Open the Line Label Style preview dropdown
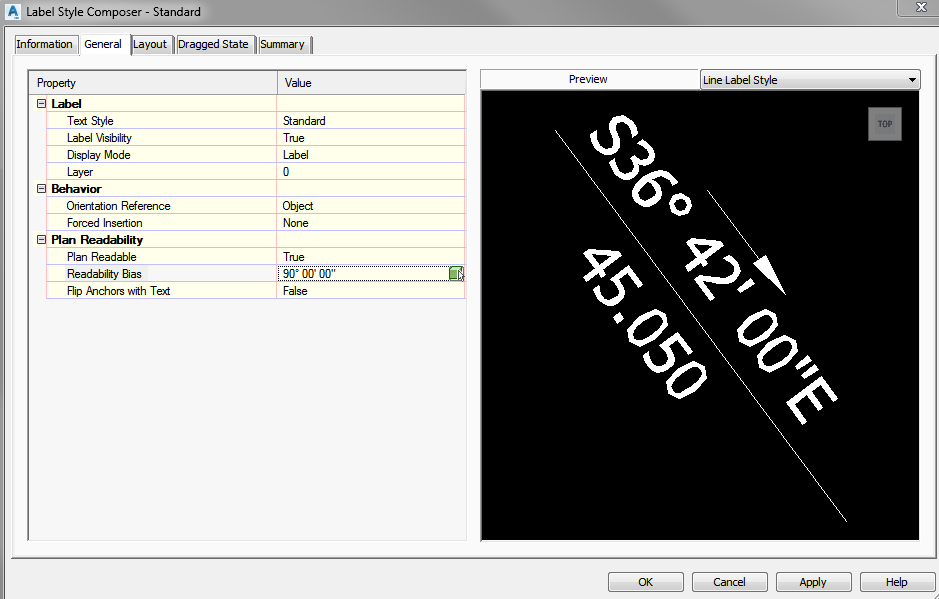Viewport: 939px width, 599px height. [x=912, y=79]
